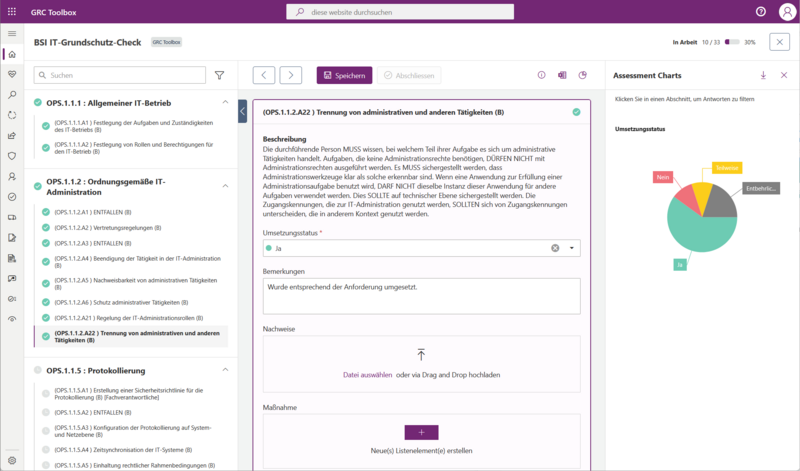This screenshot has width=800, height=471.
Task: Click the filter funnel icon beside search
Action: coord(219,75)
